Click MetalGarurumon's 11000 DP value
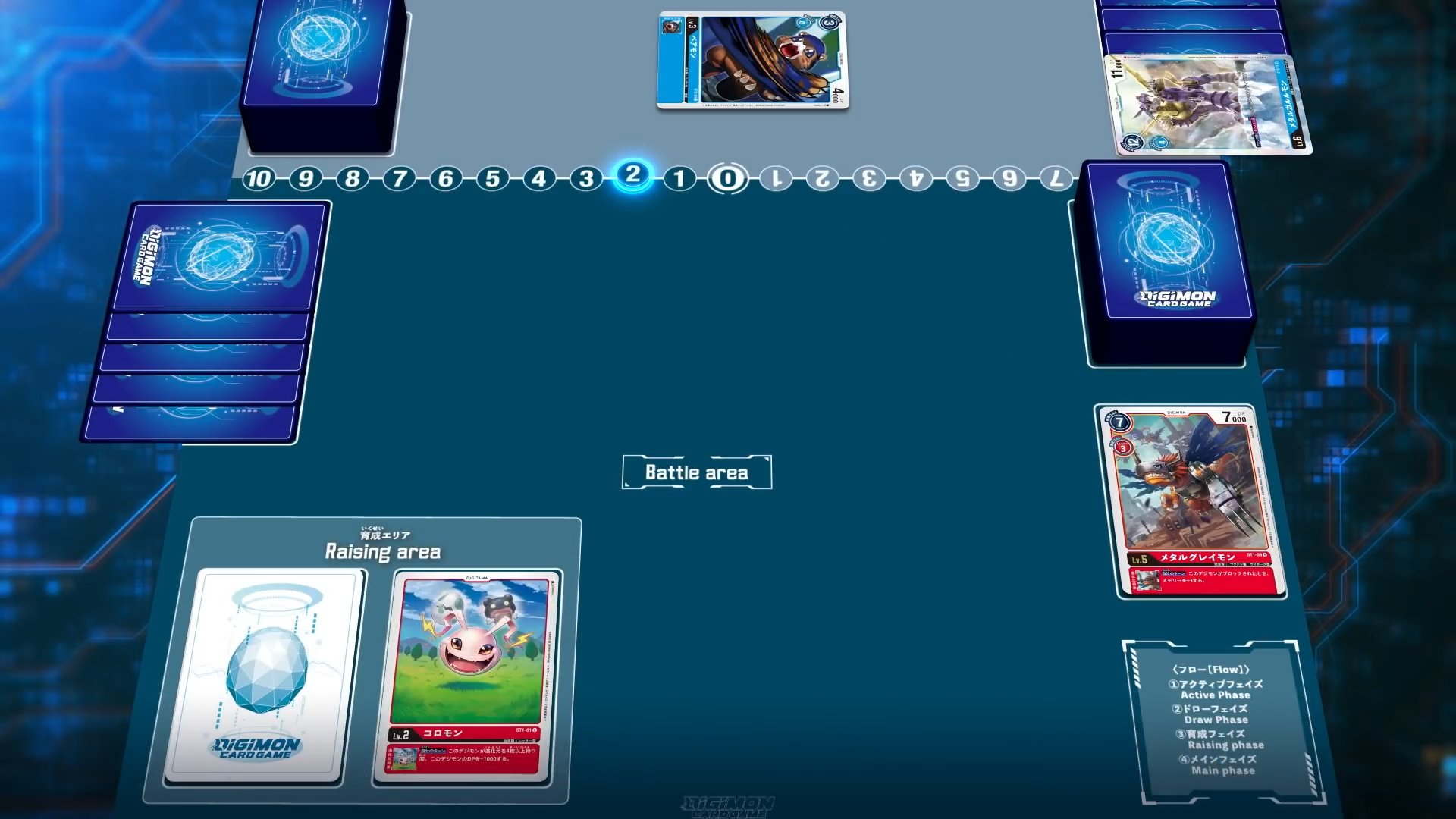The image size is (1456, 819). 1117,71
